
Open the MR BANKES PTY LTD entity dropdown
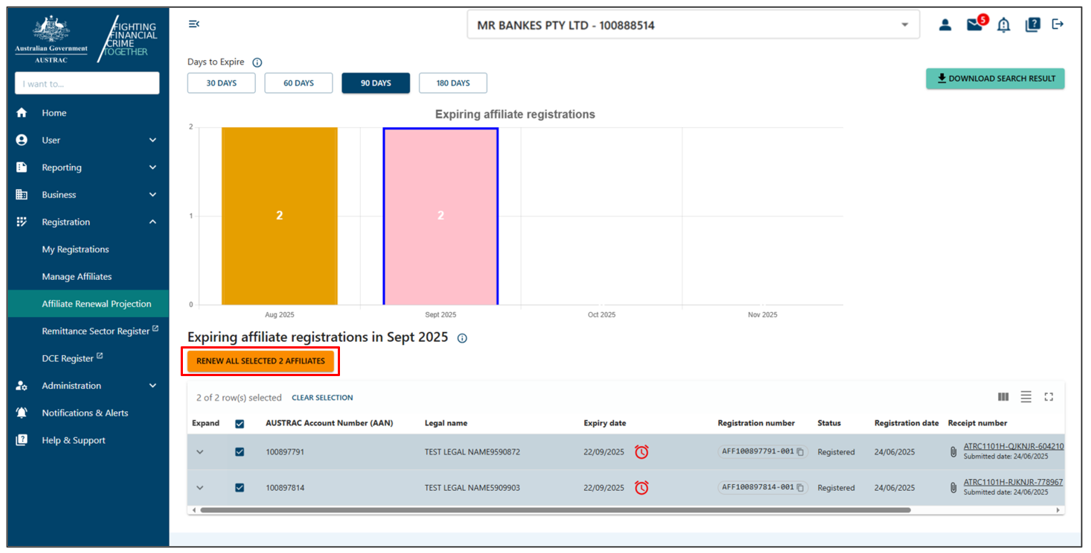click(x=692, y=25)
